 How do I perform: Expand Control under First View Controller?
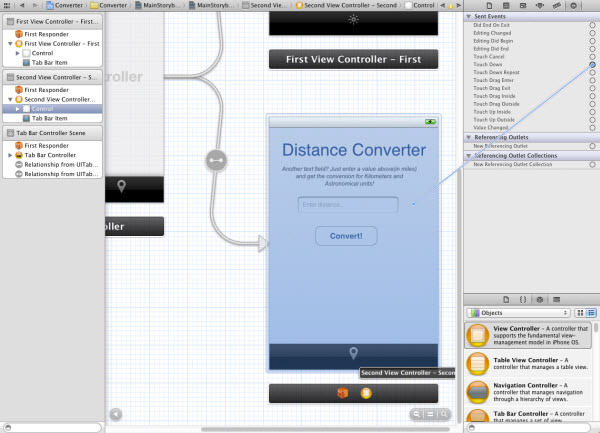(x=18, y=53)
